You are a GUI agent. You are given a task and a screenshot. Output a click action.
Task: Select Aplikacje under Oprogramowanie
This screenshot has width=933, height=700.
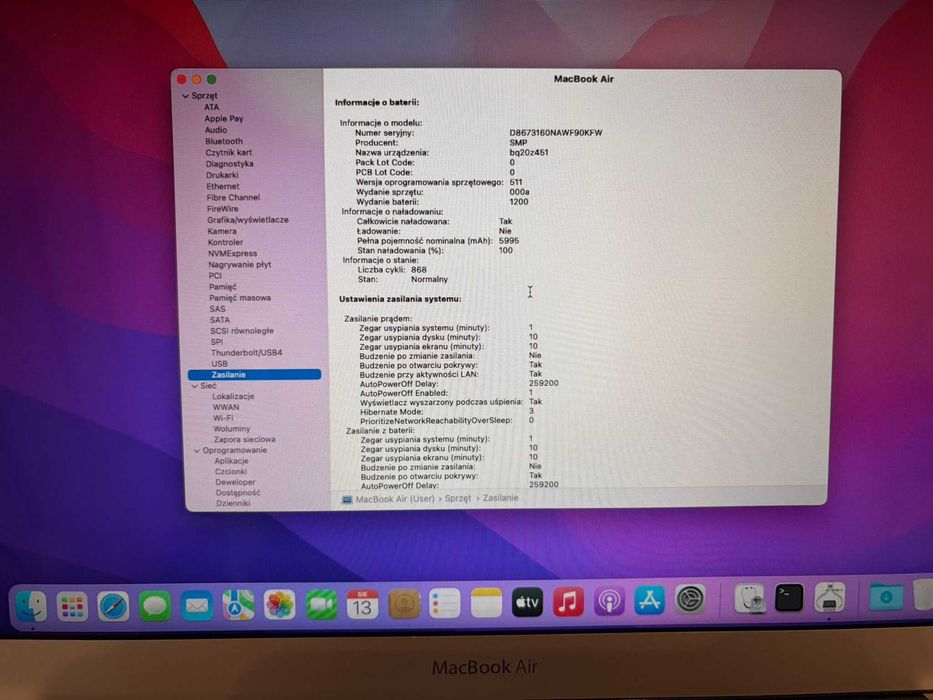(231, 461)
